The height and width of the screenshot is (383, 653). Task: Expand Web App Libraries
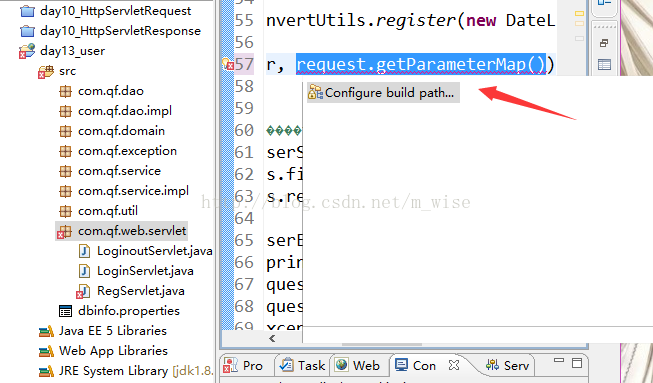coord(113,351)
